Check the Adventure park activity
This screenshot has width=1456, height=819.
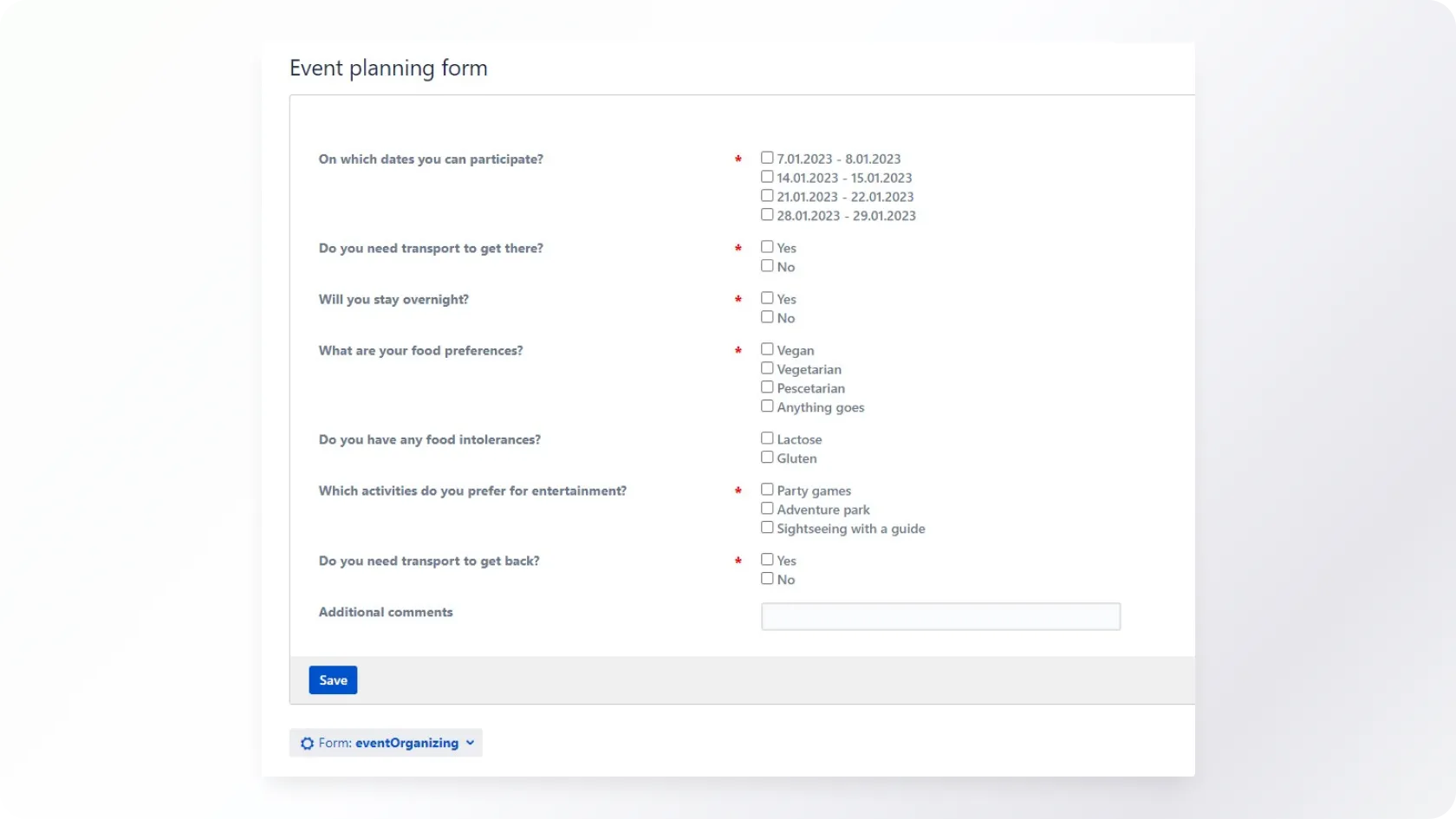(x=767, y=509)
